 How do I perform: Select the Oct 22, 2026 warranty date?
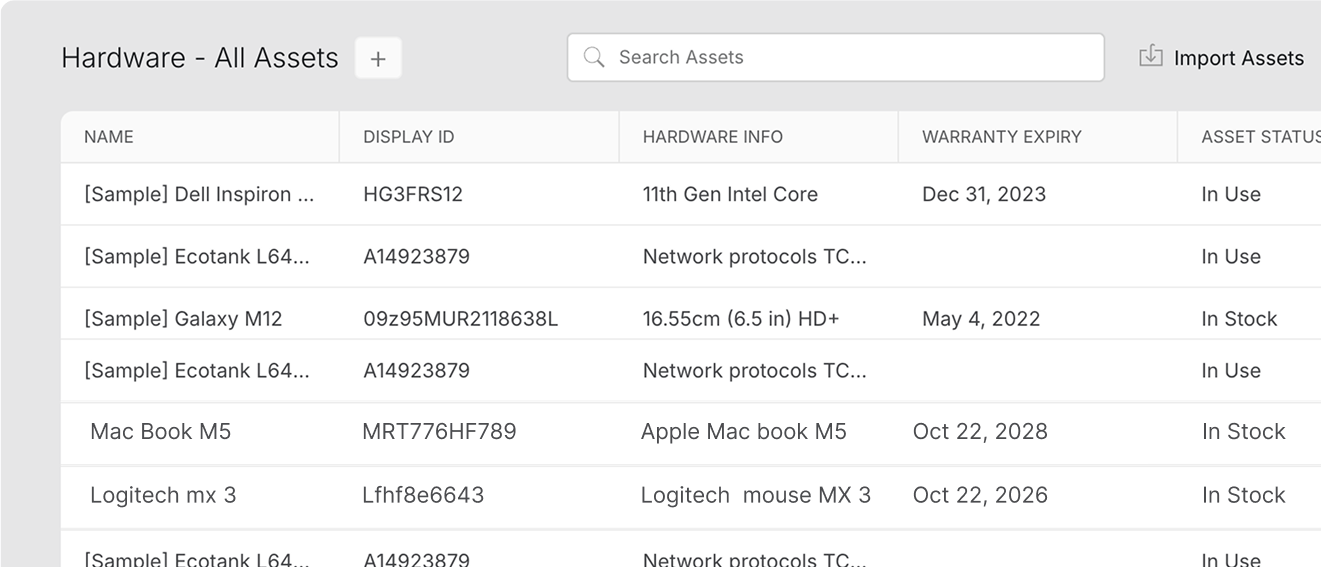click(980, 495)
